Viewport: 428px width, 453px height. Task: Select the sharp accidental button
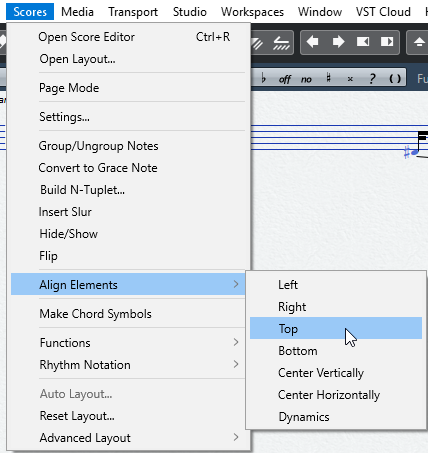(x=328, y=79)
